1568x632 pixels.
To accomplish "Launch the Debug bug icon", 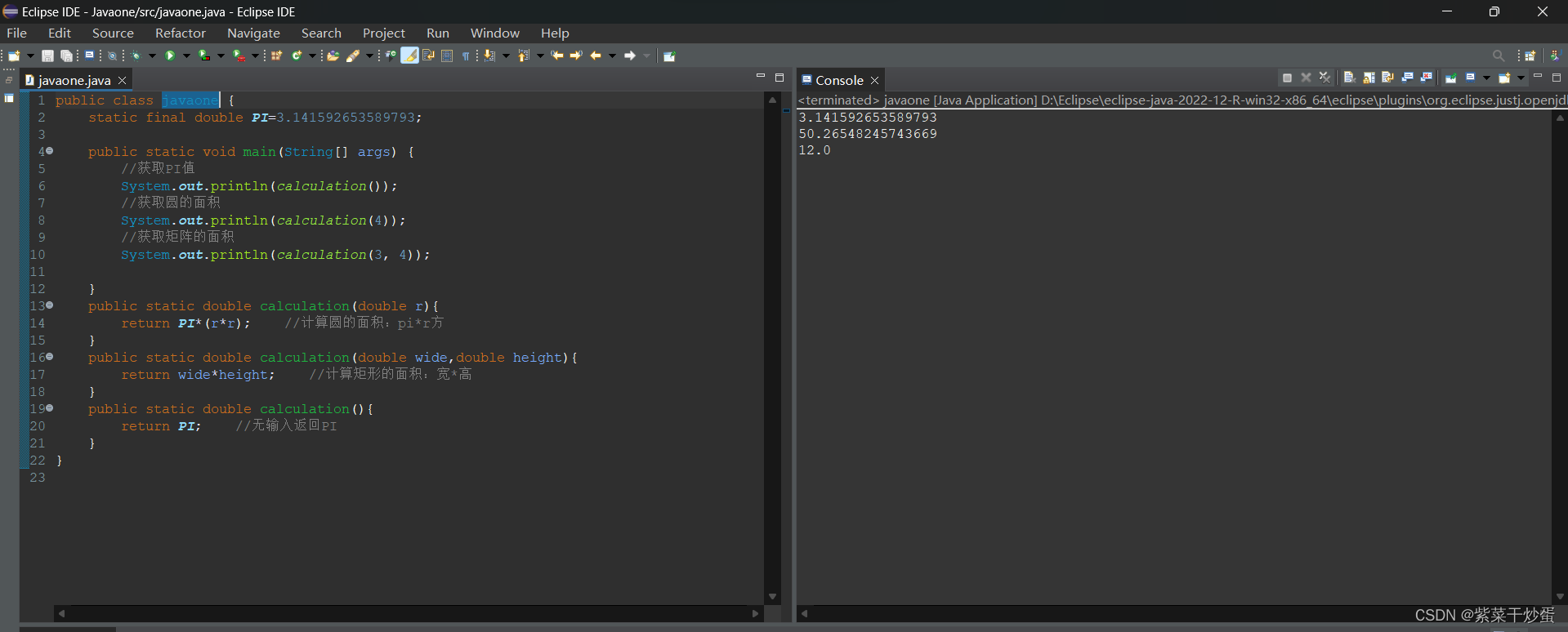I will point(136,56).
